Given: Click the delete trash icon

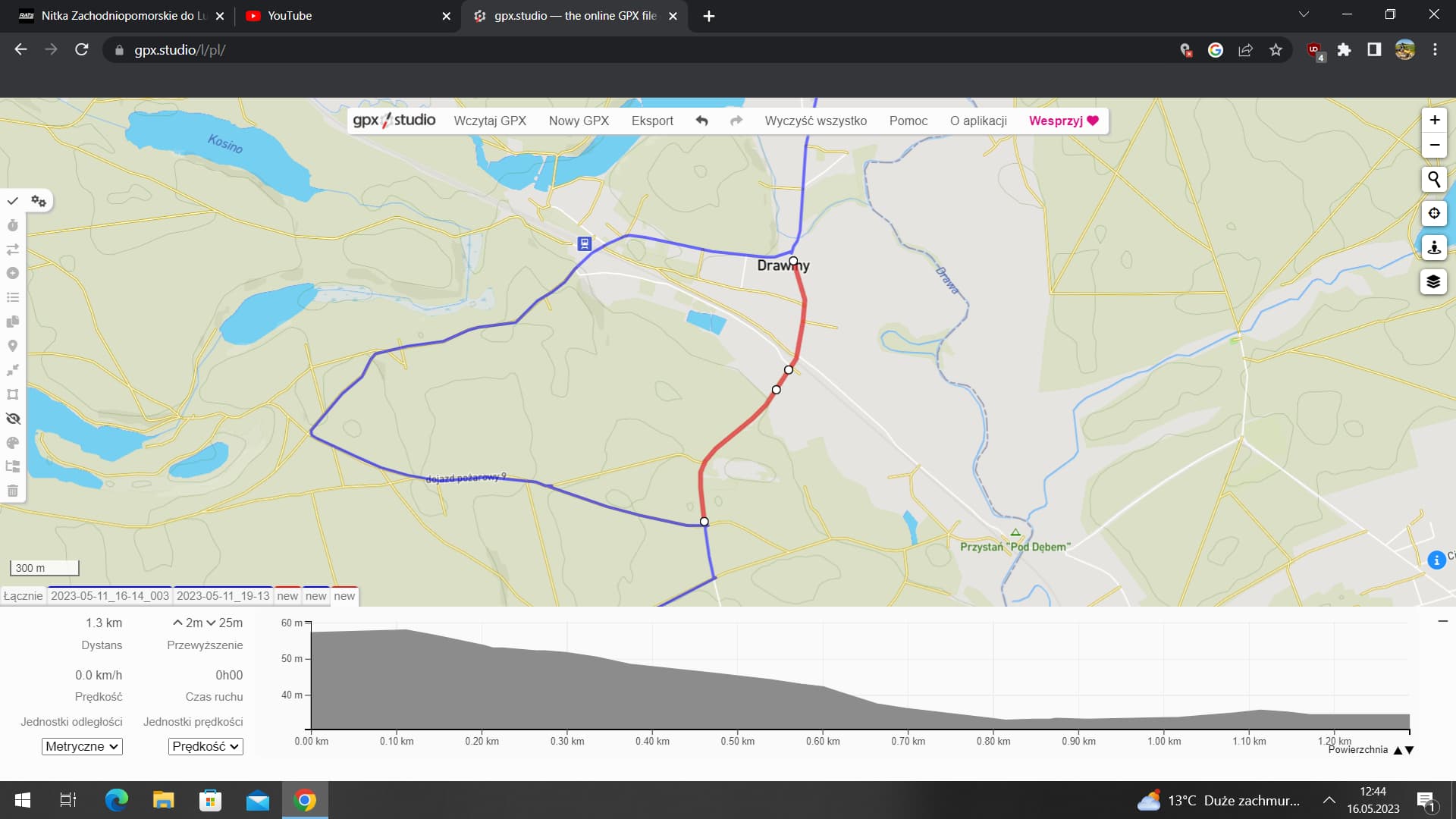Looking at the screenshot, I should coord(13,491).
